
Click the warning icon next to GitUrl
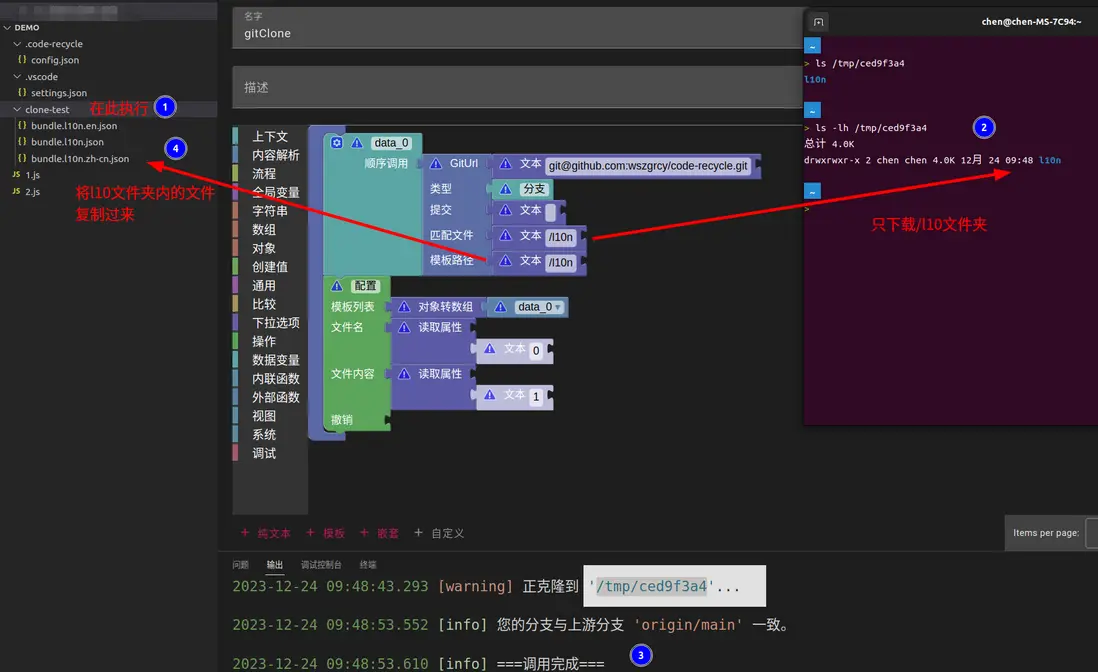436,163
